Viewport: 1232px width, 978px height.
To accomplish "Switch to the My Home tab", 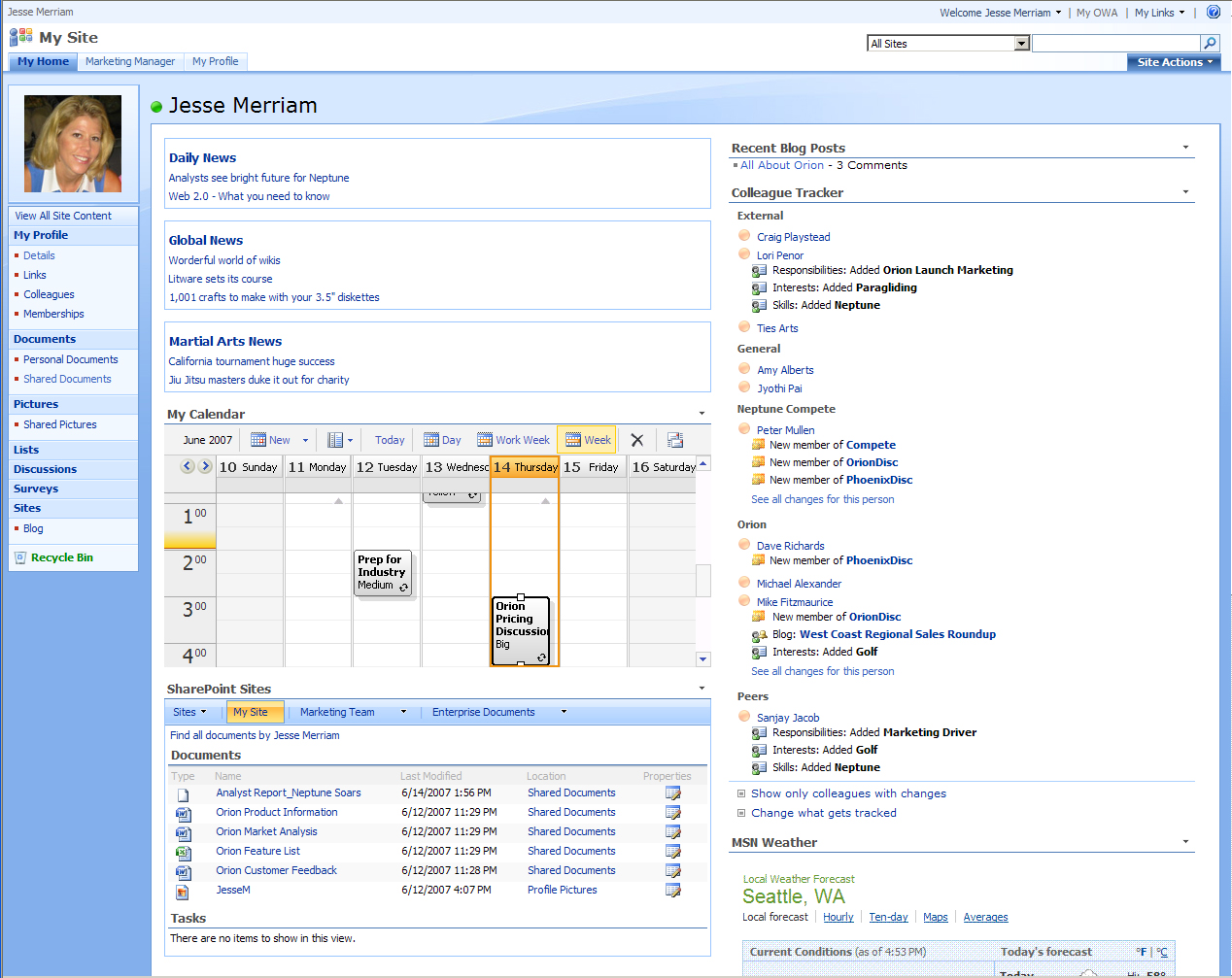I will tap(43, 61).
